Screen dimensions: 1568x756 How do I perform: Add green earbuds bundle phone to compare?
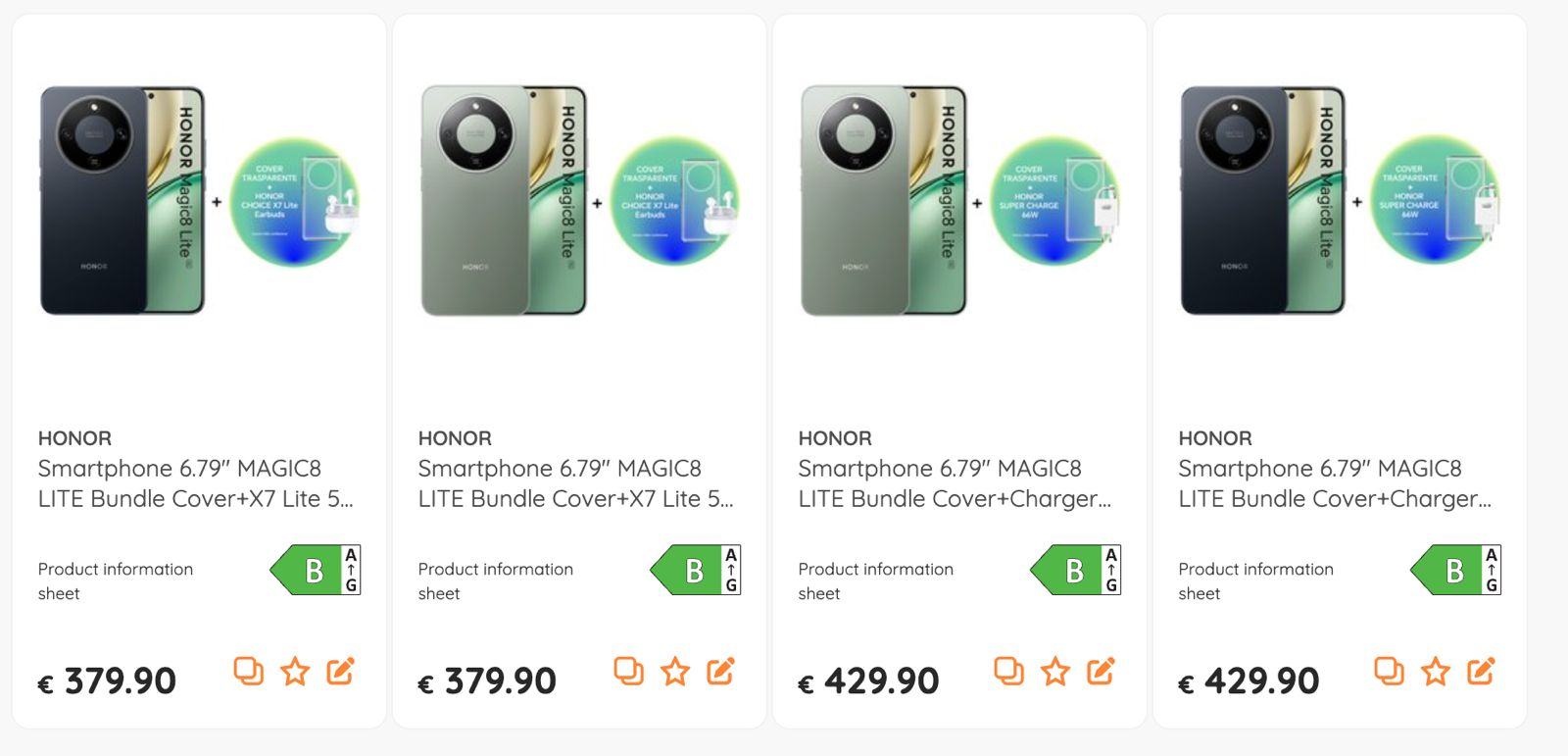coord(628,672)
